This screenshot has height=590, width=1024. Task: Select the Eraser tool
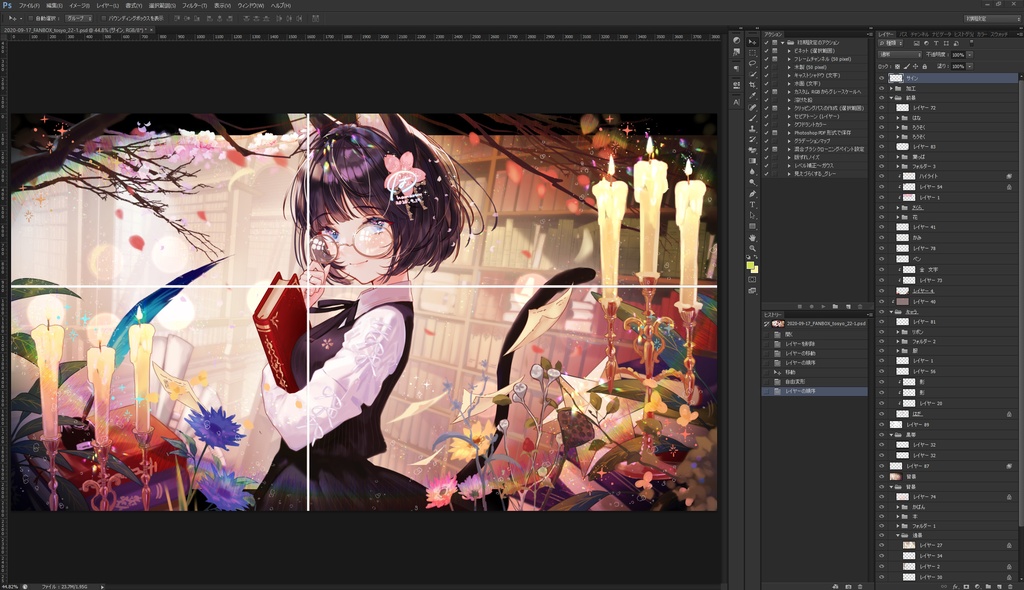(x=752, y=150)
